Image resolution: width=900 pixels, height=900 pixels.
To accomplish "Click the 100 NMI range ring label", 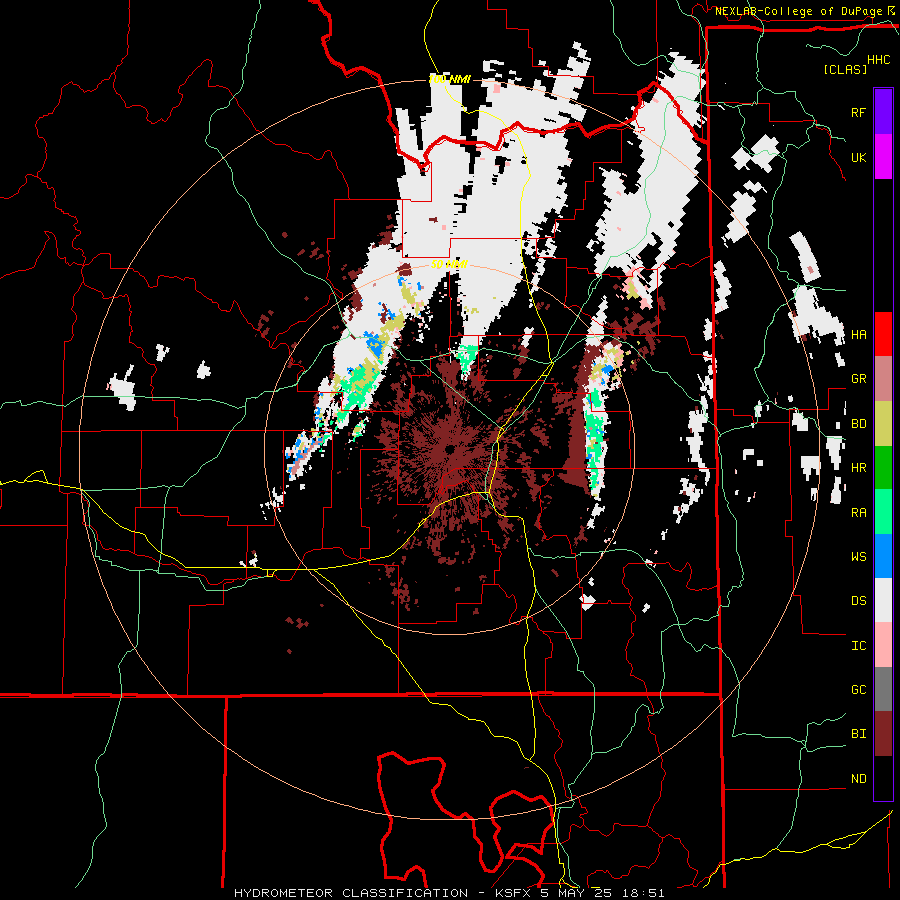I will 449,79.
